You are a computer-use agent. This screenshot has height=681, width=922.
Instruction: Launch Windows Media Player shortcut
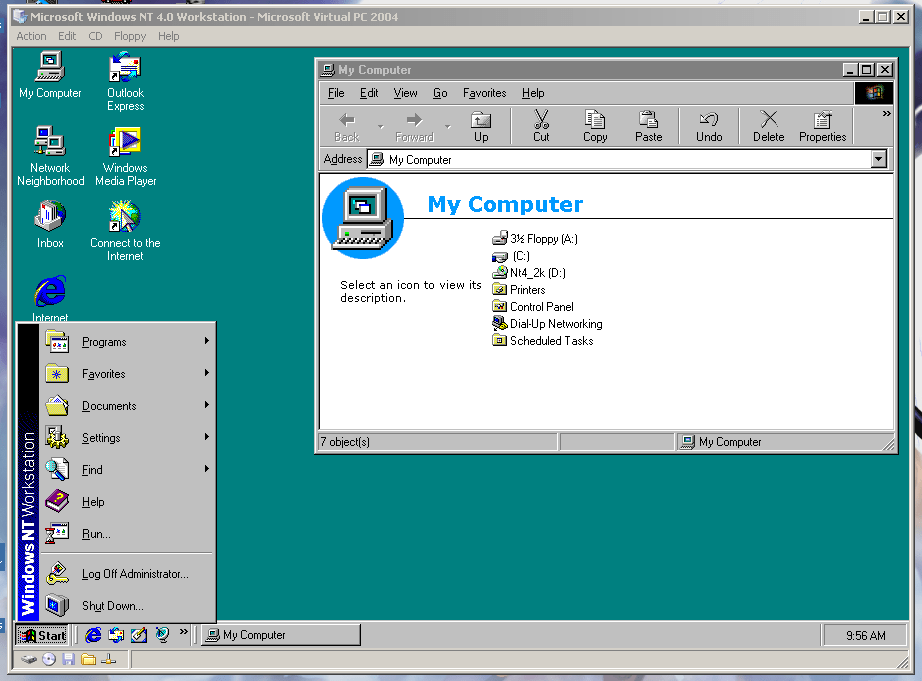[125, 156]
